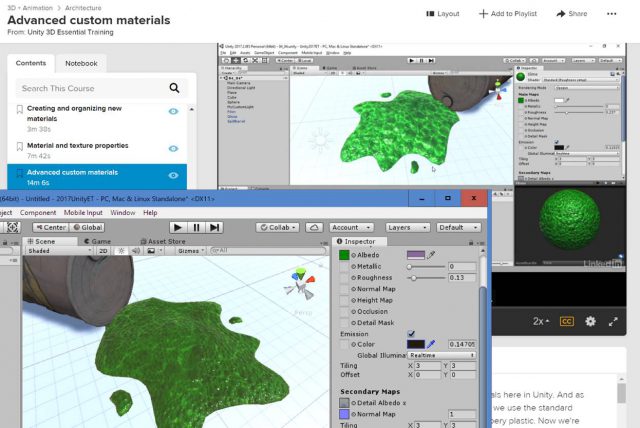Click the Step button in Unity toolbar

tap(214, 227)
